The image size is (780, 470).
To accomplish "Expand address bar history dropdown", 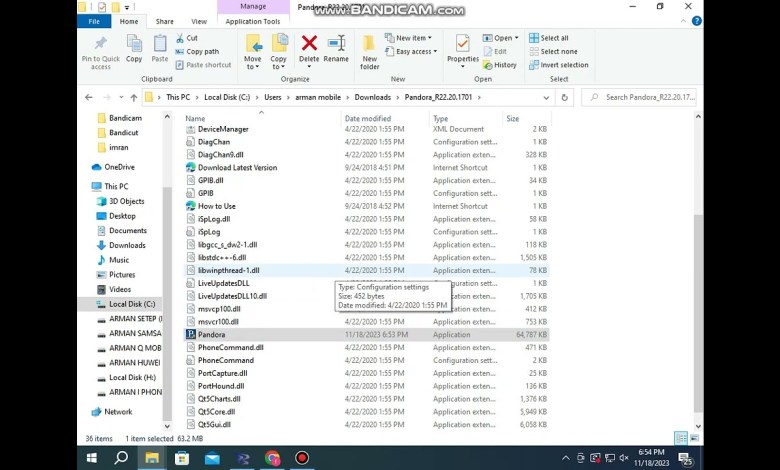I will point(546,97).
